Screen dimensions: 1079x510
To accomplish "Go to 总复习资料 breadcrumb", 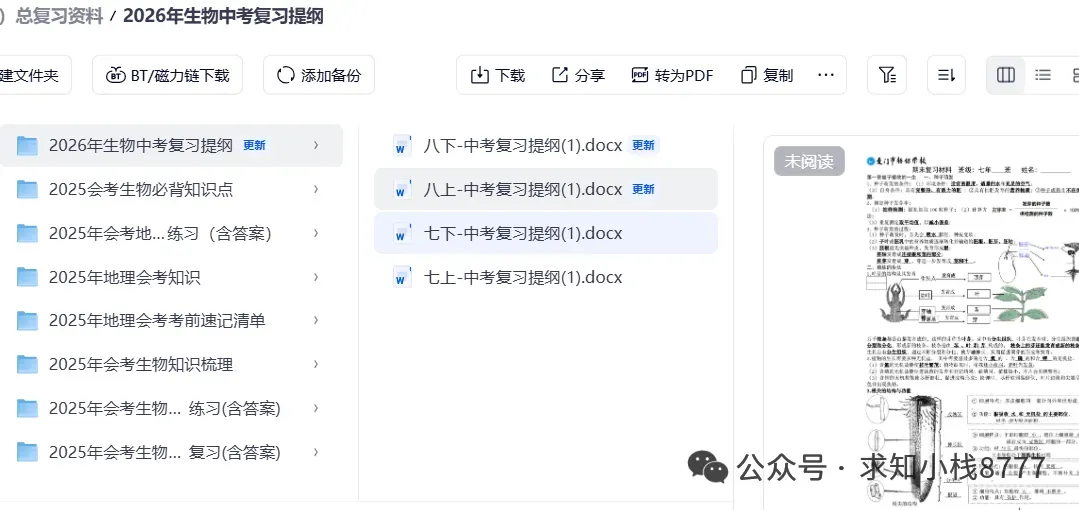I will pos(59,17).
